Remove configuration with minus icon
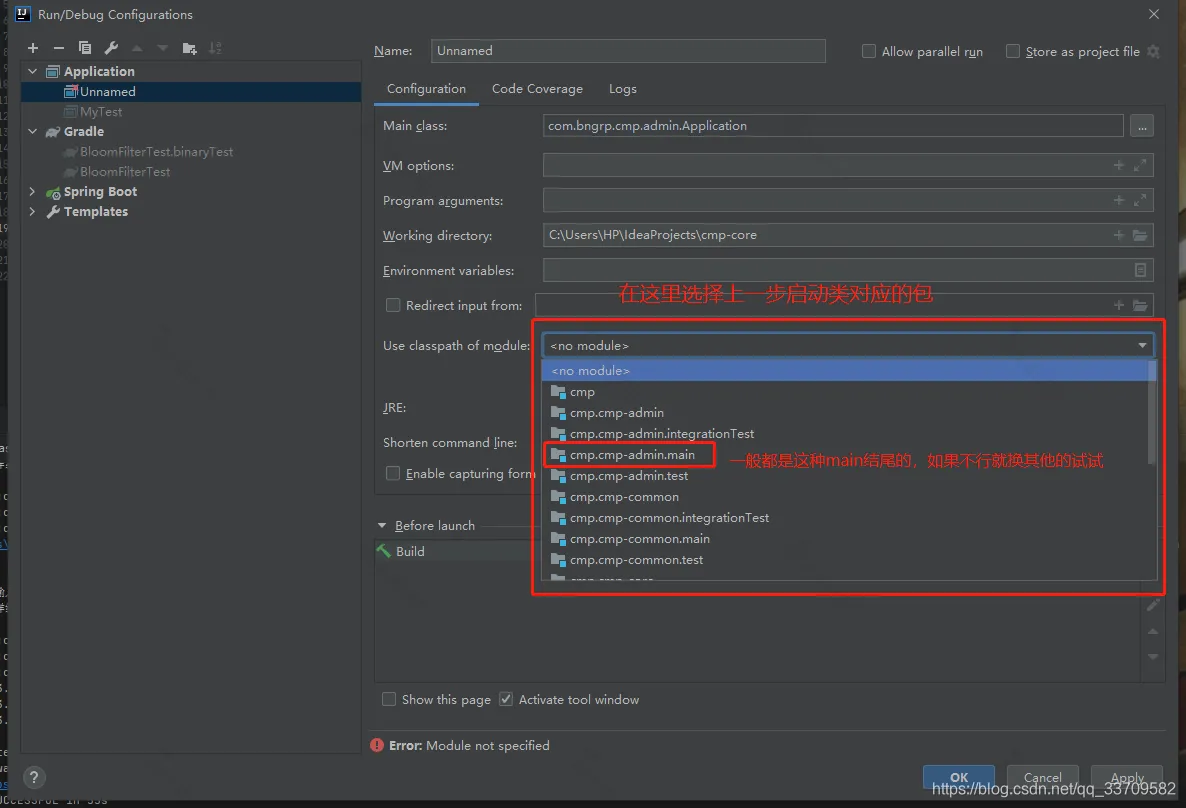Viewport: 1186px width, 808px height. 58,48
